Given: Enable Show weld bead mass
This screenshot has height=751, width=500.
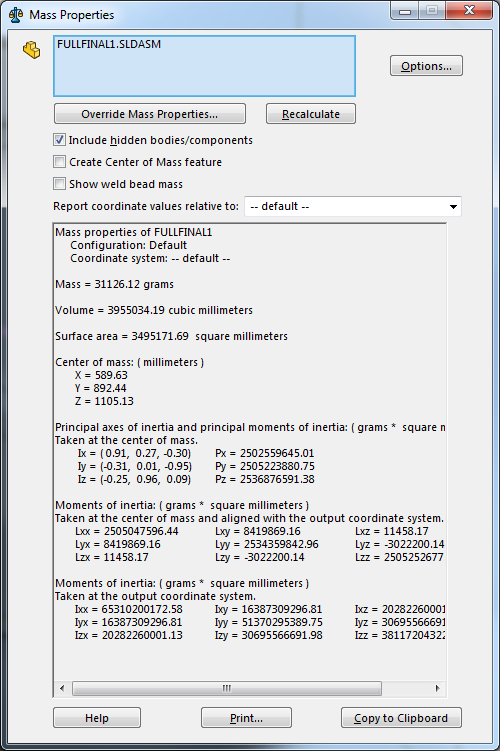Looking at the screenshot, I should [x=59, y=184].
